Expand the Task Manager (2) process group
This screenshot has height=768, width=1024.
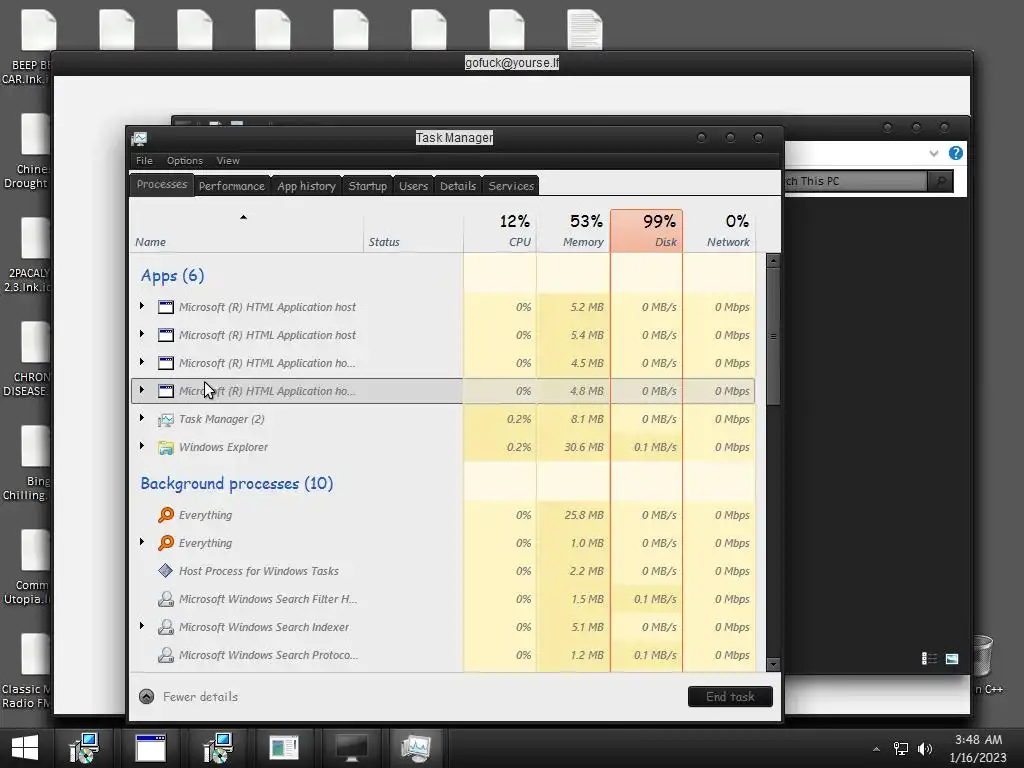(142, 418)
